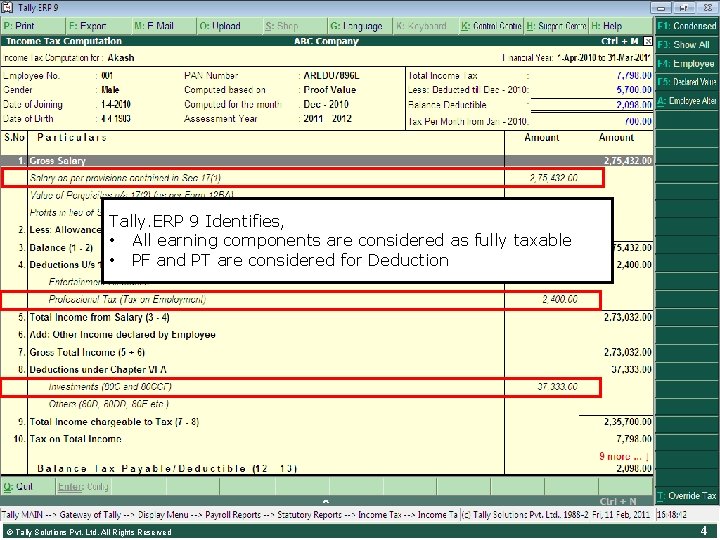Click the Particulars column header

[72, 137]
